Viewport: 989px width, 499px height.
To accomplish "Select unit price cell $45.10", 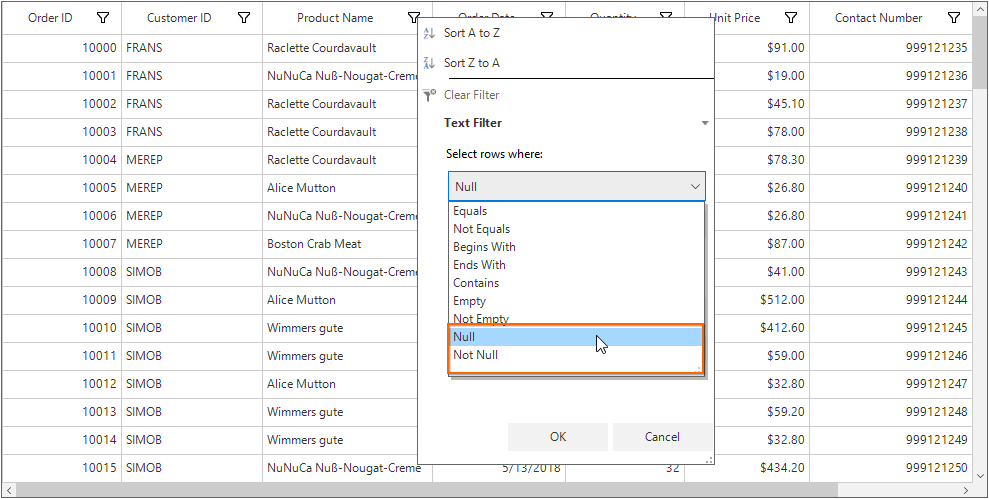I will pyautogui.click(x=762, y=103).
